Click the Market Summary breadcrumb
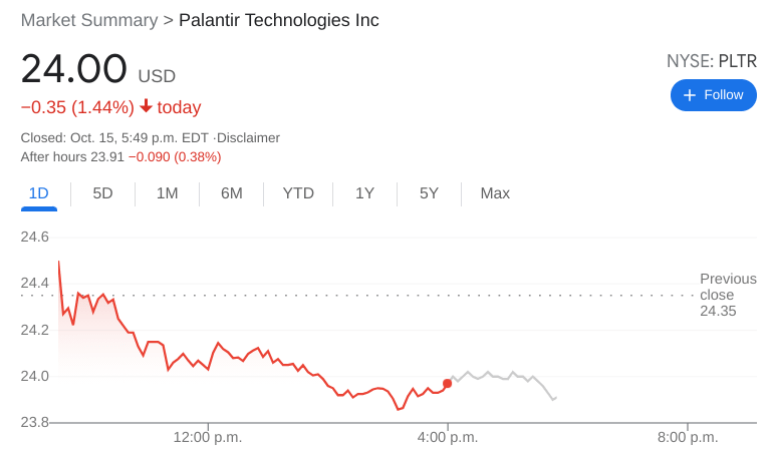The width and height of the screenshot is (777, 457). click(x=89, y=20)
